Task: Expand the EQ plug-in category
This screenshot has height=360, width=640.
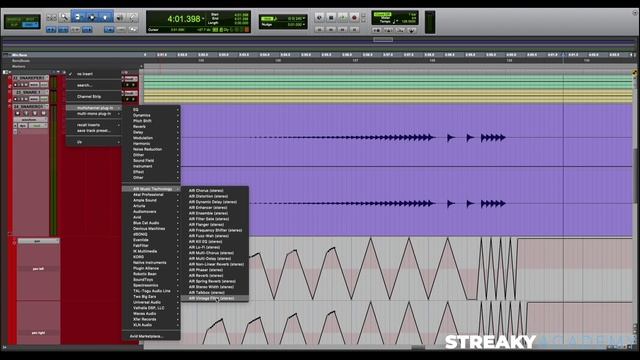Action: (151, 110)
